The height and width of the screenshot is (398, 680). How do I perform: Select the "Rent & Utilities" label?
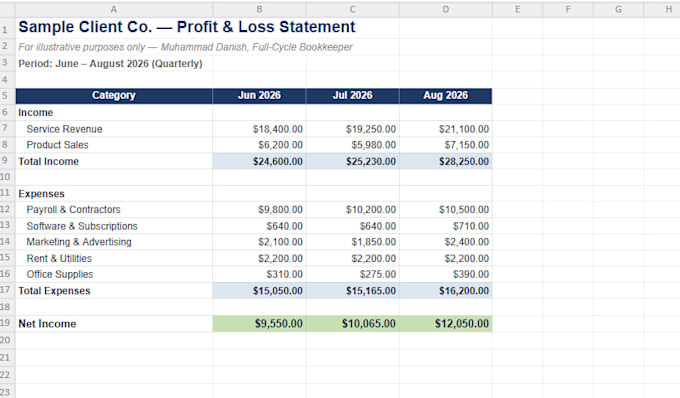click(x=59, y=259)
